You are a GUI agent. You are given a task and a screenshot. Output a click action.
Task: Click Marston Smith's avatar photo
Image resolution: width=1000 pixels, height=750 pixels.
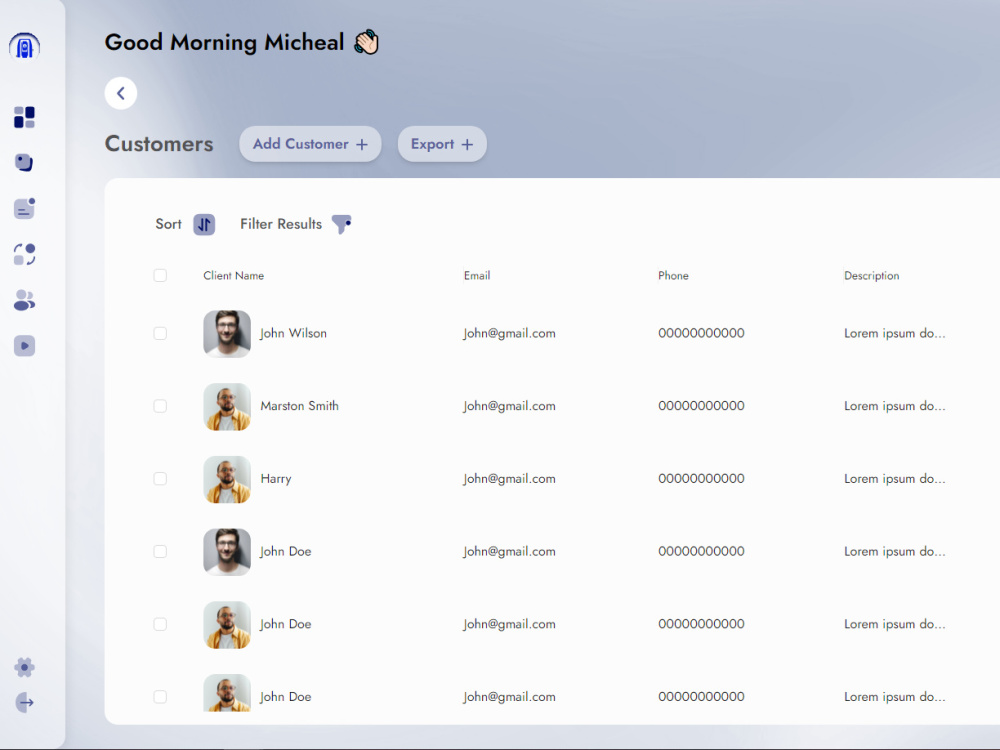pos(227,406)
